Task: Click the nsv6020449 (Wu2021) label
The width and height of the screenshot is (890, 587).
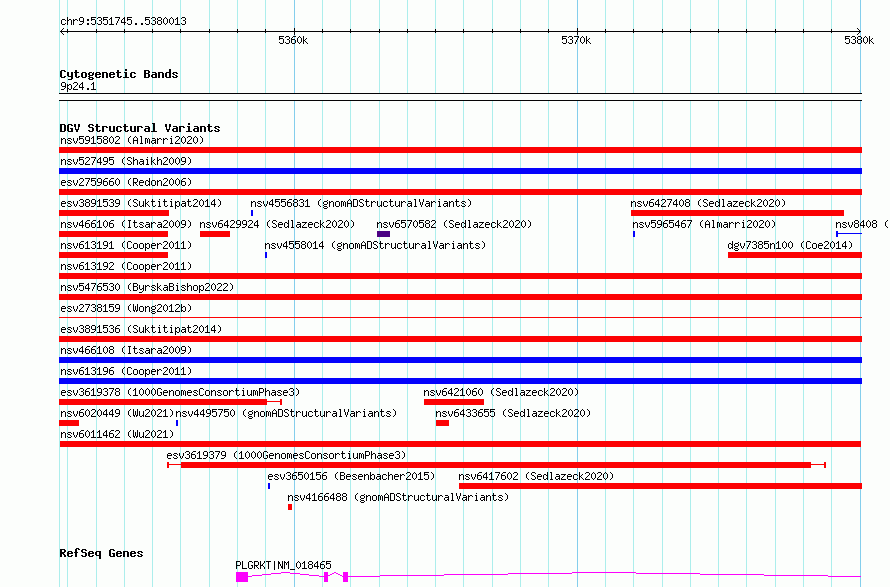Action: [116, 413]
